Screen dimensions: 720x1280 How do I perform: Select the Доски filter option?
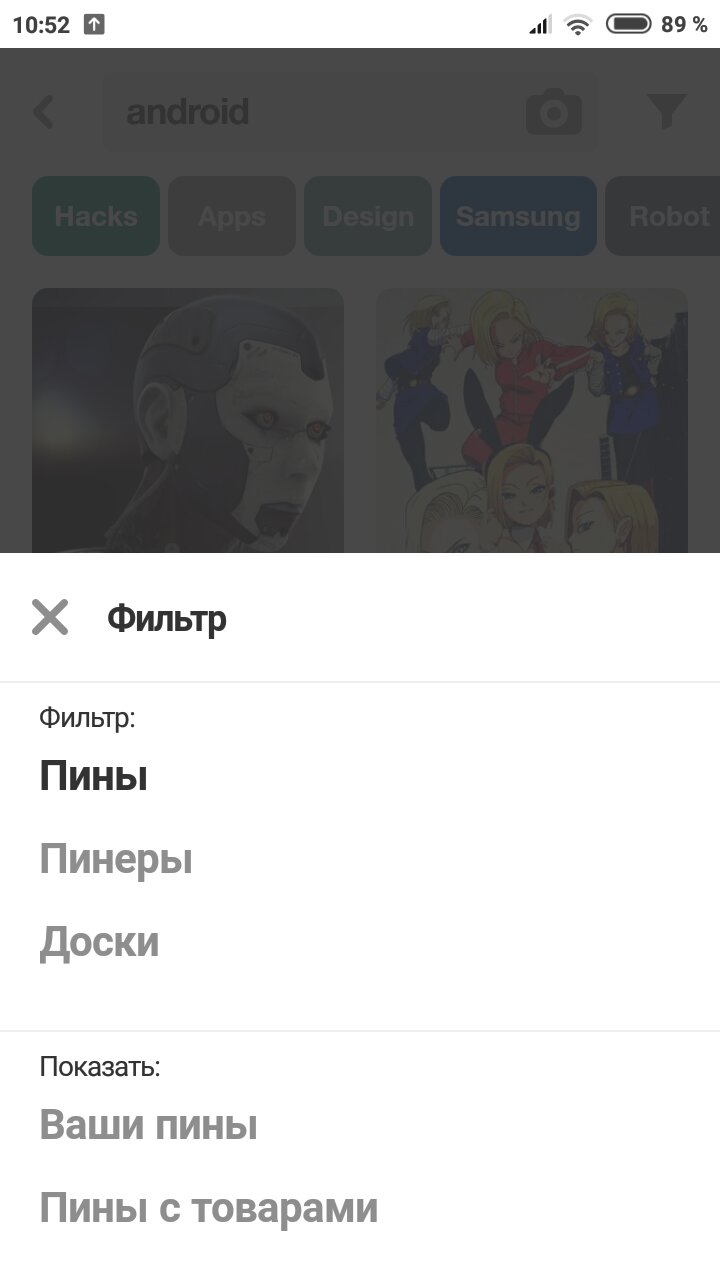pos(99,943)
